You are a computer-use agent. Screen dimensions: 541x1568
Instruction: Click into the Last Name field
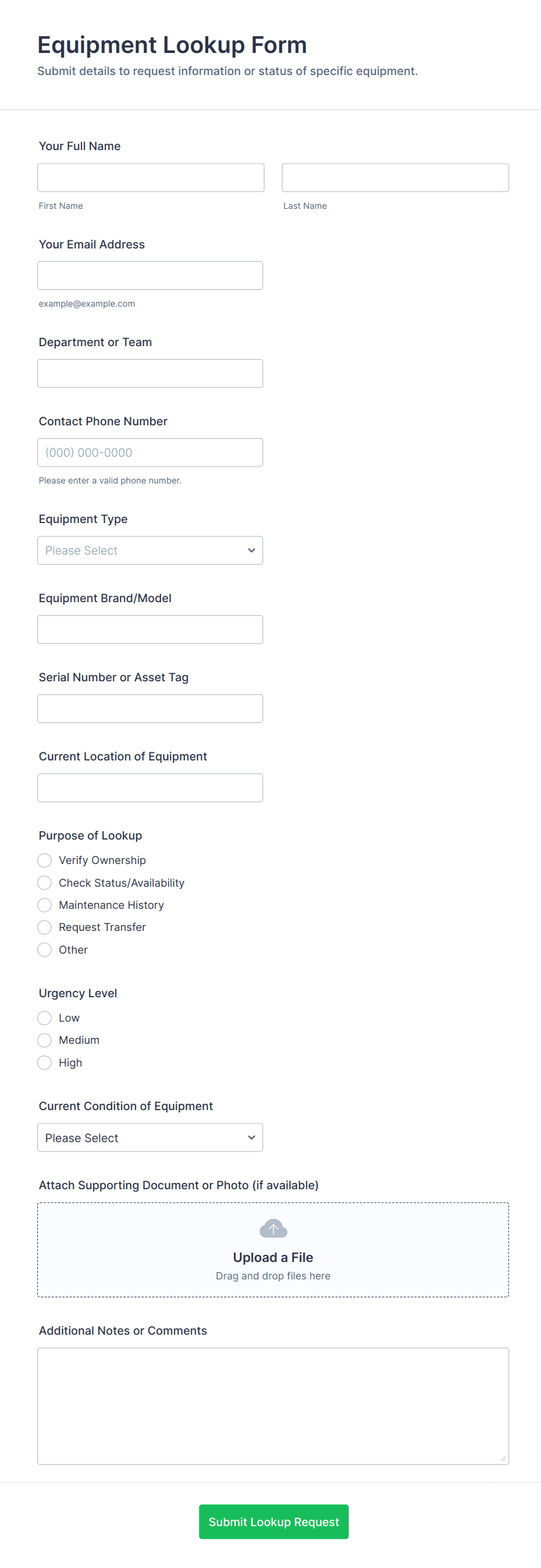tap(395, 177)
